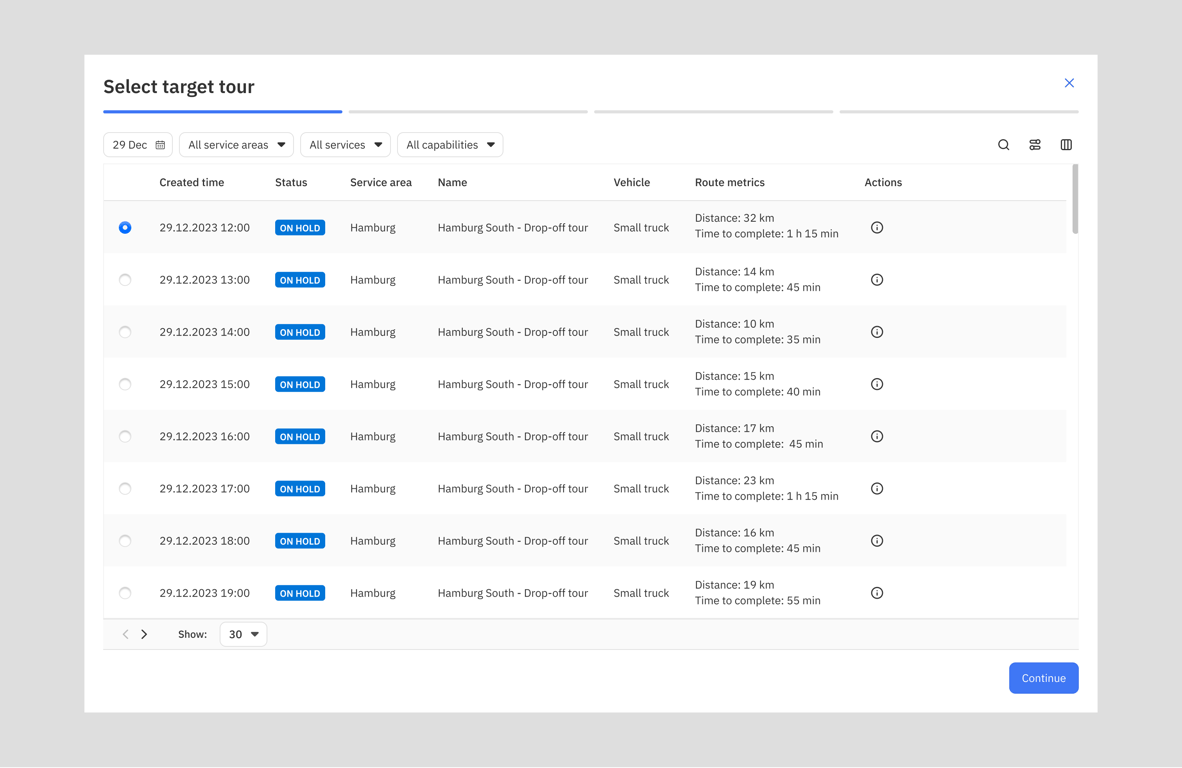Click the Continue button
This screenshot has width=1182, height=768.
pos(1043,678)
